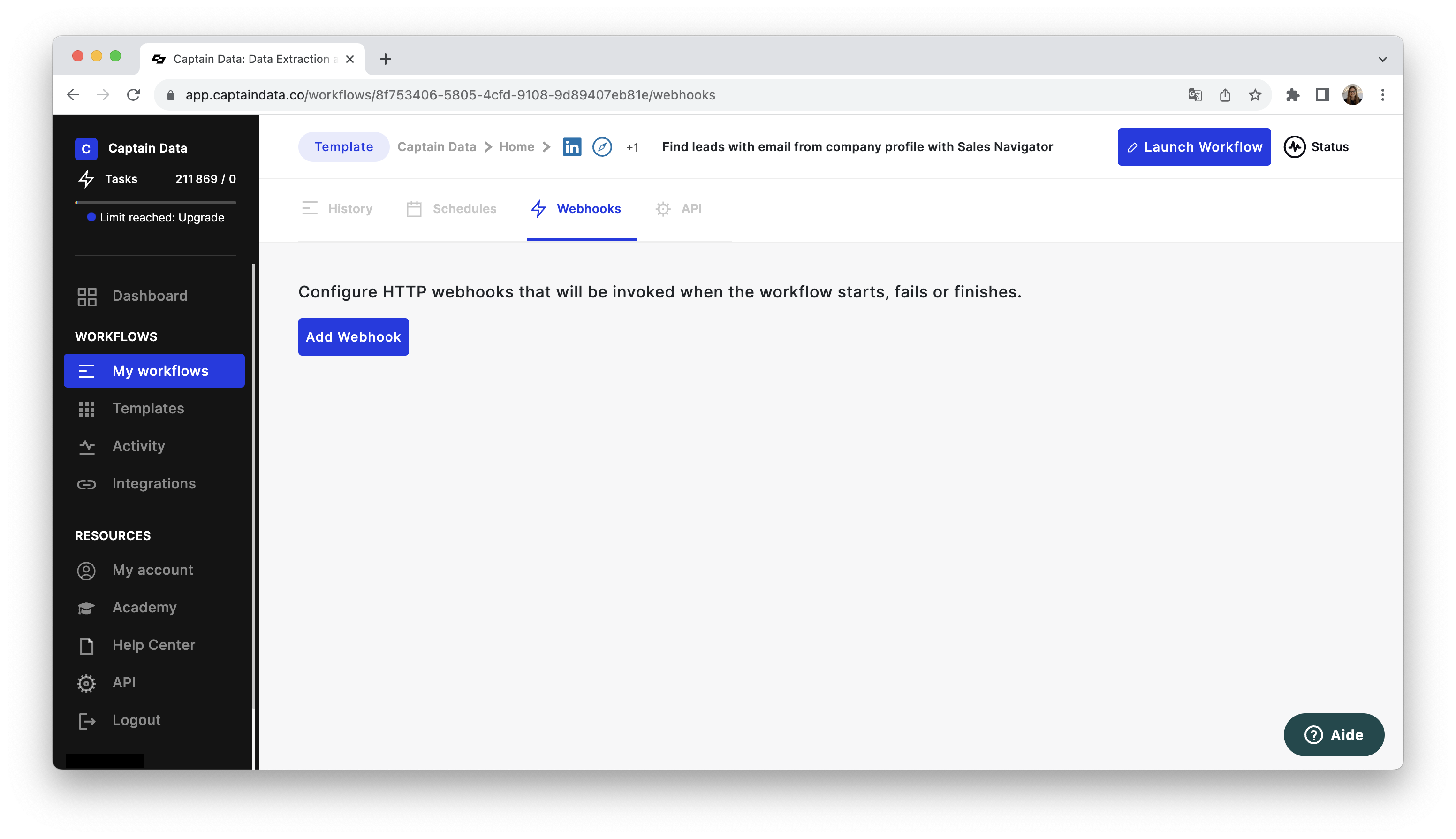Open Templates in the sidebar
Viewport: 1456px width, 839px height.
click(154, 409)
